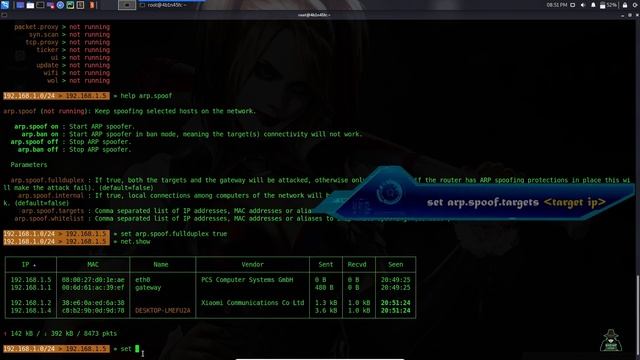
Task: Click the 'IP' column header
Action: tap(26, 264)
